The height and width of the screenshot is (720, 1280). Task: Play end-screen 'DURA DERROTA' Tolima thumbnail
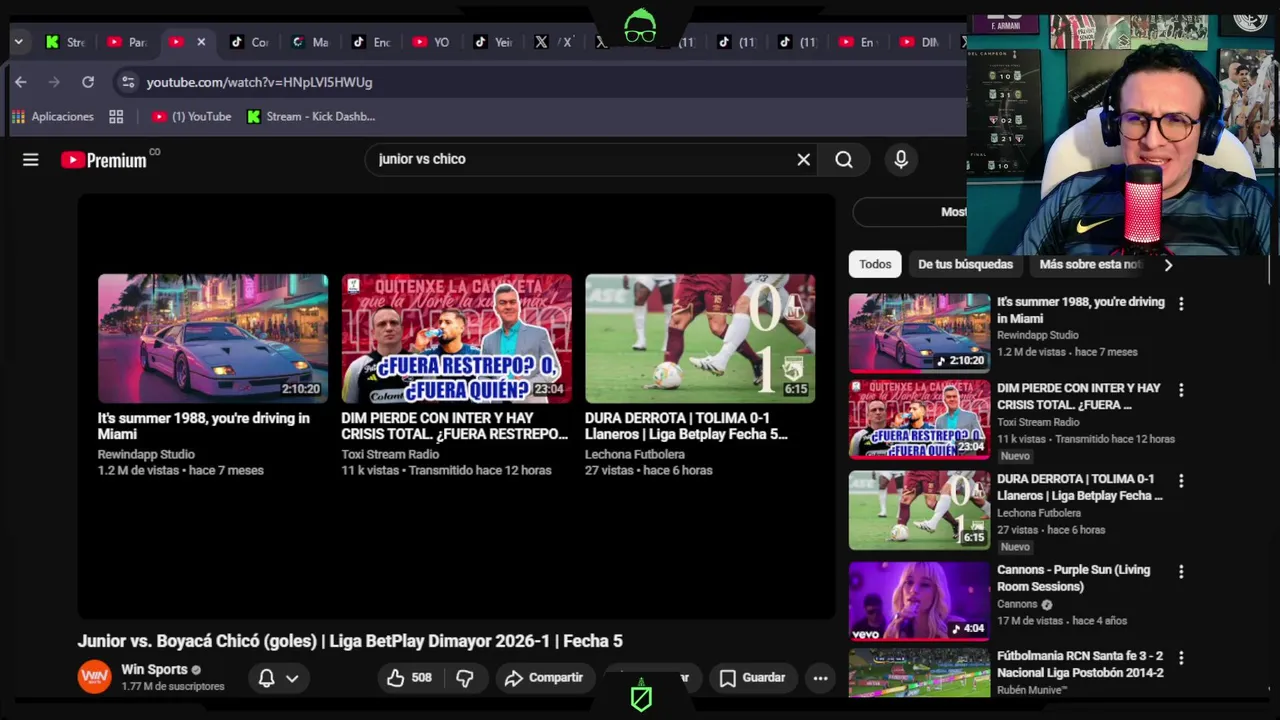(700, 338)
